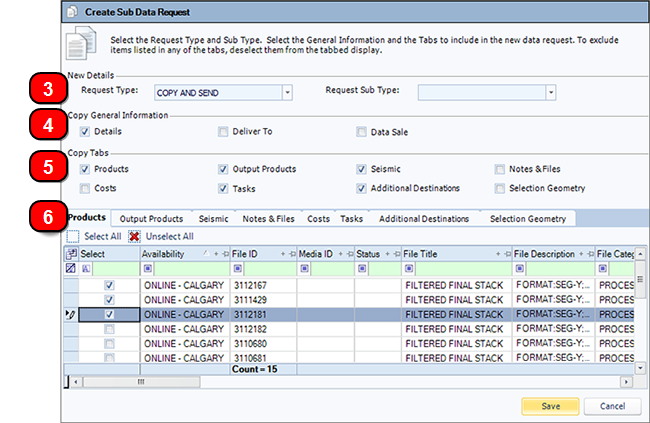Viewport: 650px width, 423px height.
Task: Click the File Title filter input field
Action: point(463,269)
